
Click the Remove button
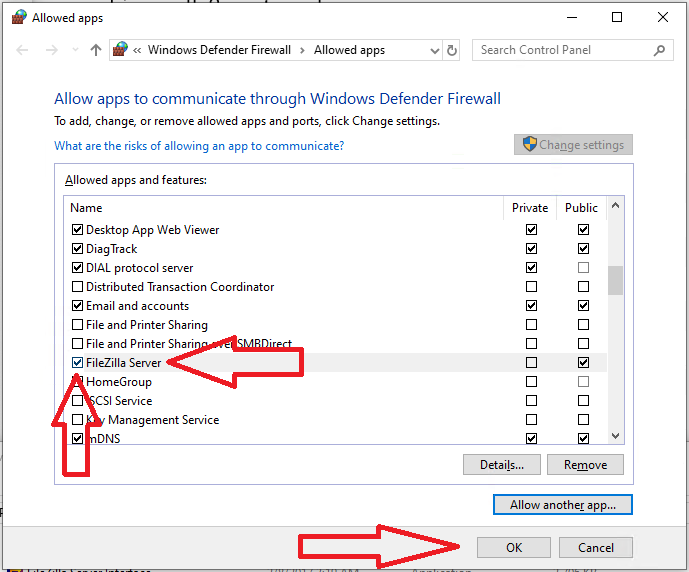click(585, 465)
